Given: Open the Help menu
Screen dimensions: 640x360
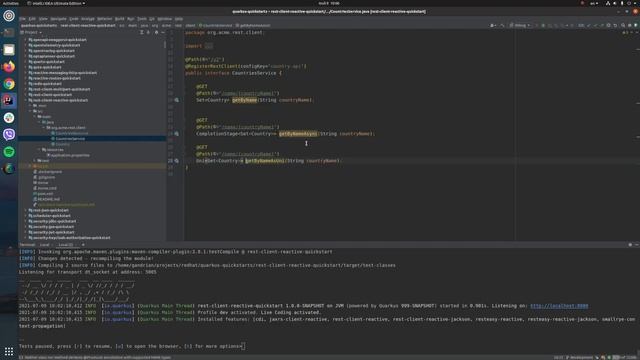Looking at the screenshot, I should click(x=179, y=19).
